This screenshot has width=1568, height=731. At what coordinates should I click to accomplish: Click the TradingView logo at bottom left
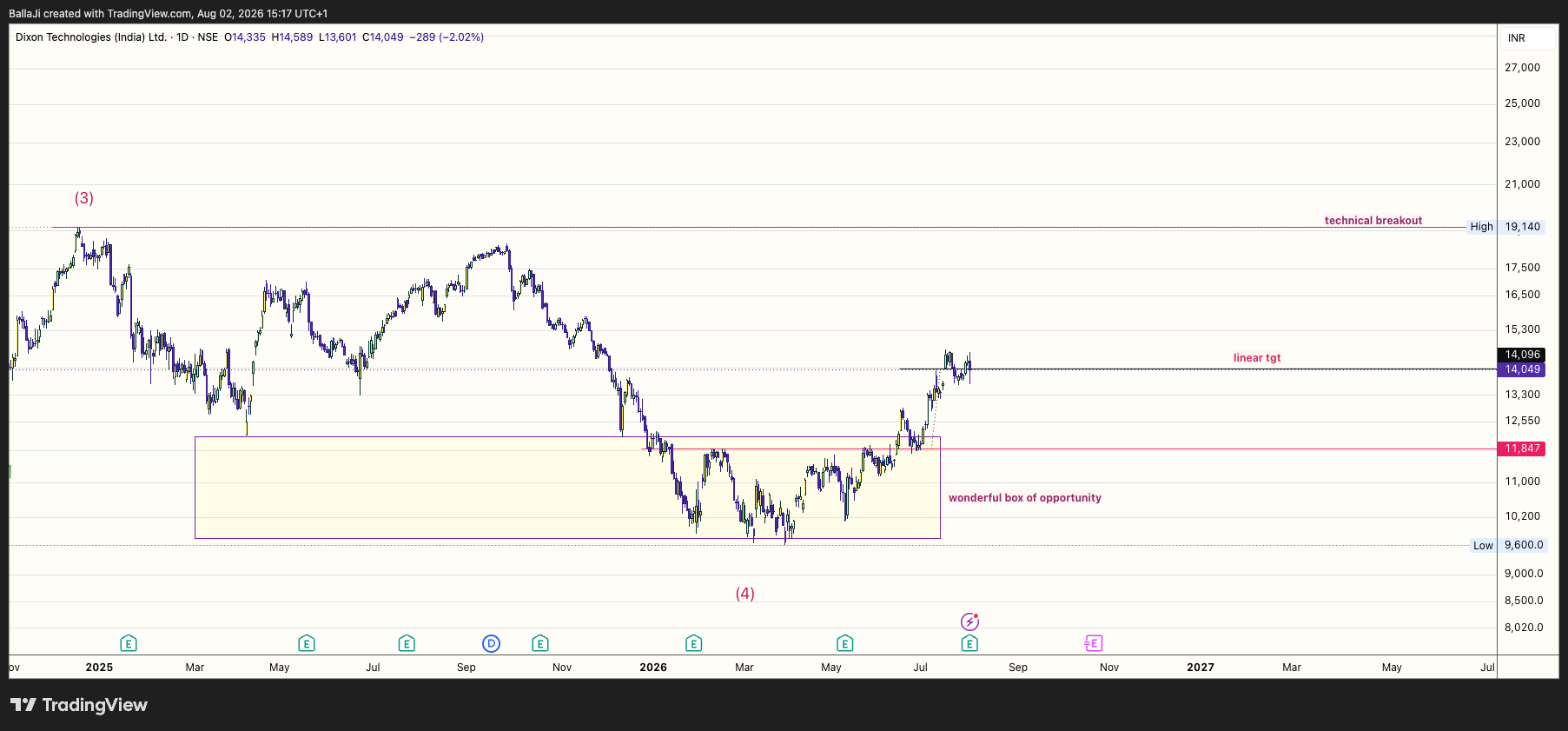click(x=79, y=705)
